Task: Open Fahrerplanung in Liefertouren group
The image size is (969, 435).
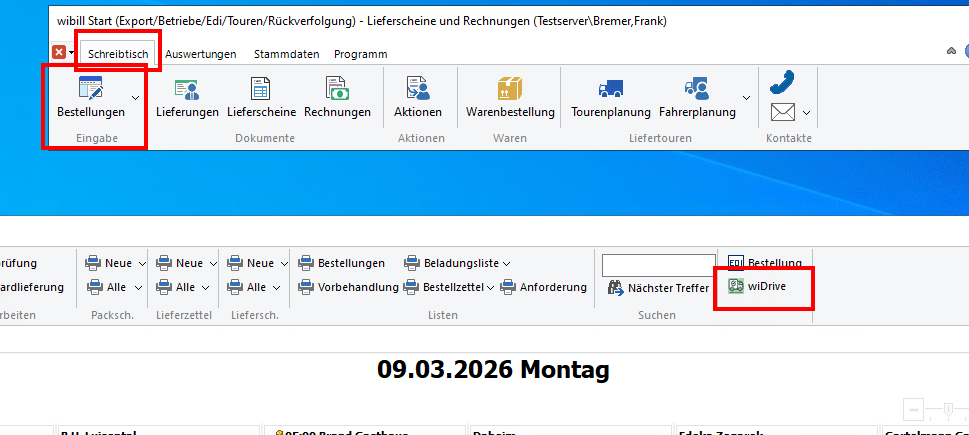Action: 697,90
